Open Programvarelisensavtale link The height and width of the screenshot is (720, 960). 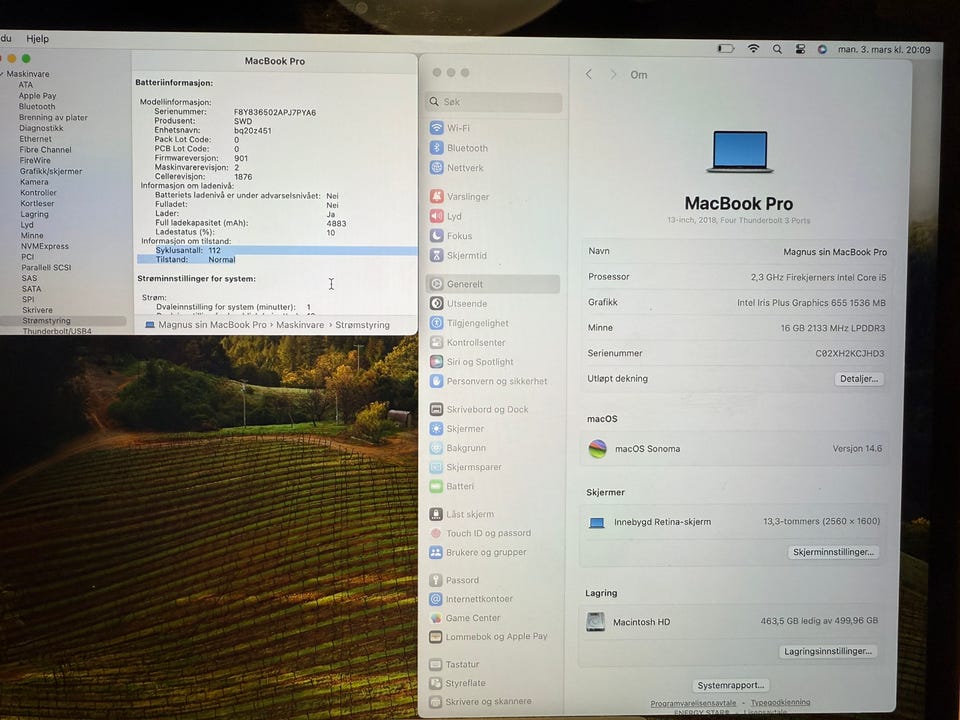click(693, 703)
